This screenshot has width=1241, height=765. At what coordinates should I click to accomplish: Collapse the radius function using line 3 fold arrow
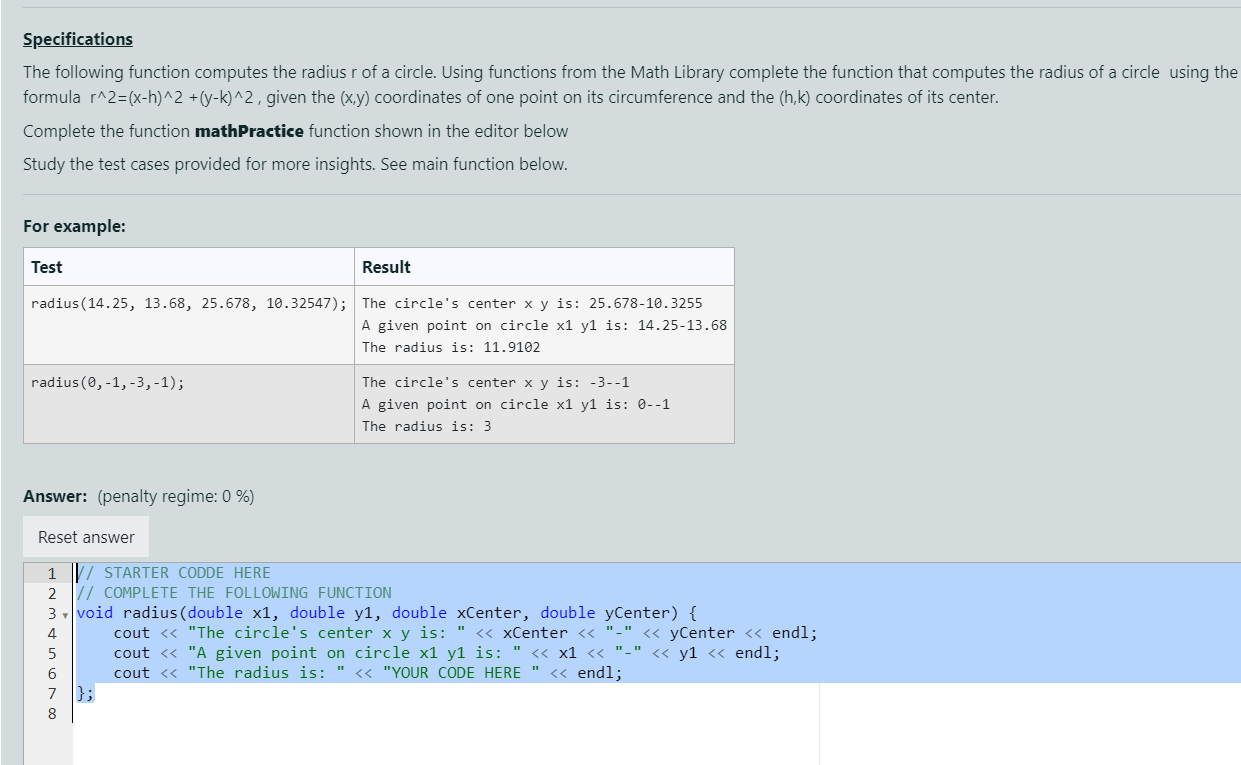pyautogui.click(x=66, y=613)
